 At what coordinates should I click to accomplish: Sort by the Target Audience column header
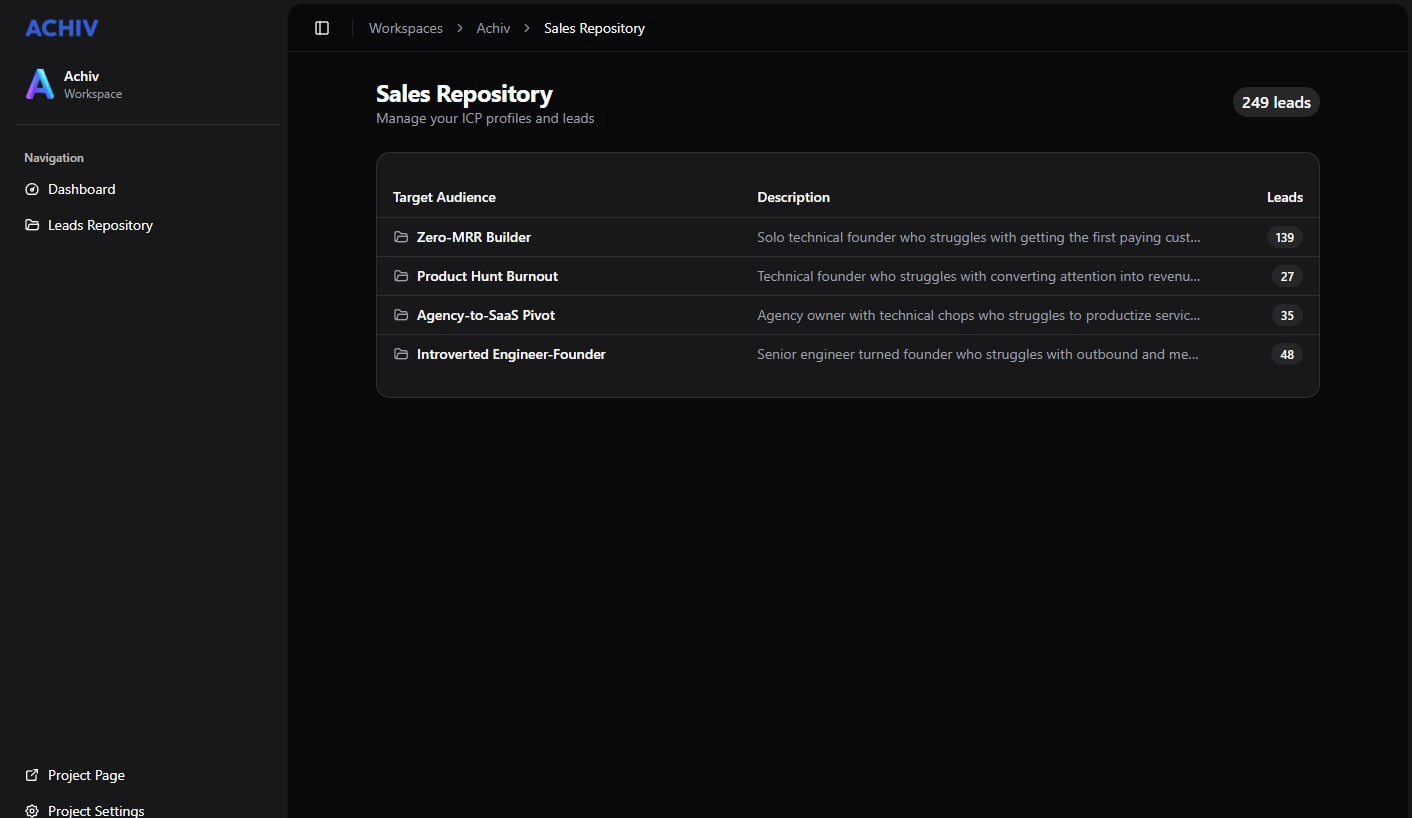coord(444,197)
